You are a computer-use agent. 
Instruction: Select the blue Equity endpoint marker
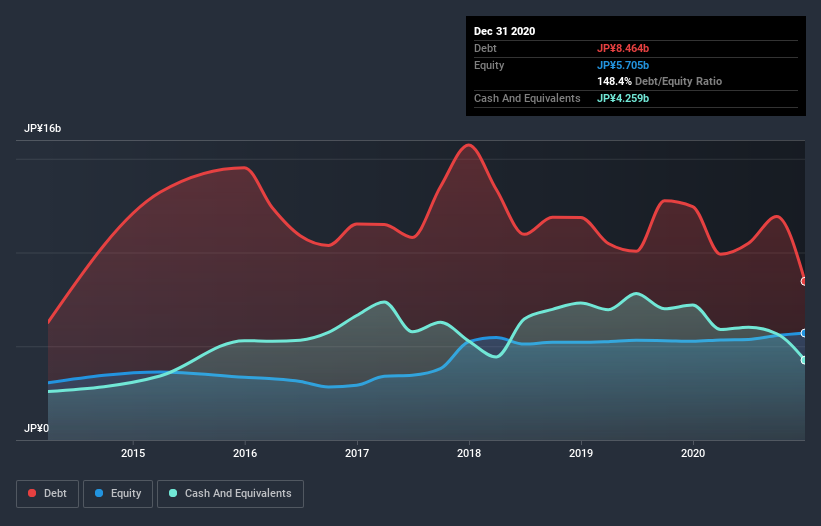(804, 333)
